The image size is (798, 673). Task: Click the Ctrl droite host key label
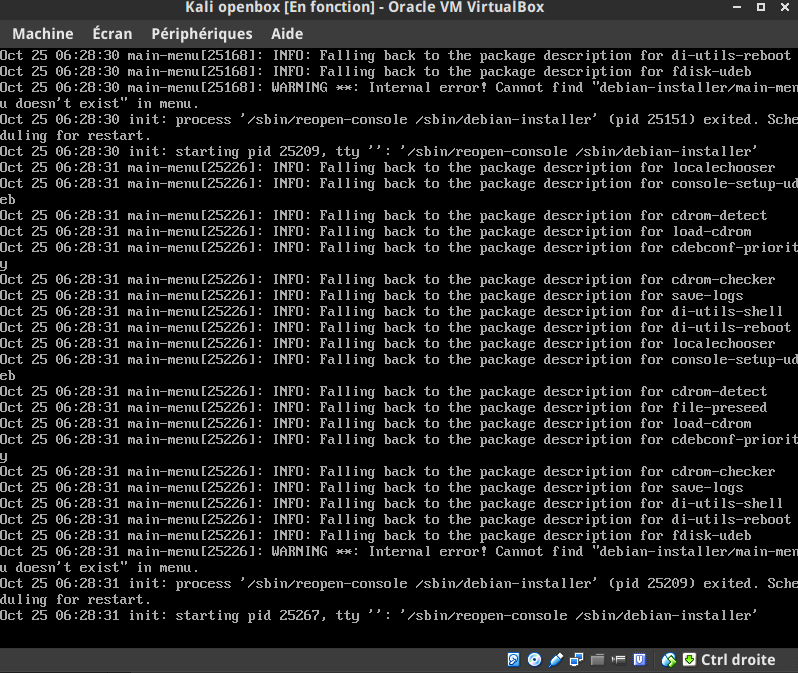point(738,660)
